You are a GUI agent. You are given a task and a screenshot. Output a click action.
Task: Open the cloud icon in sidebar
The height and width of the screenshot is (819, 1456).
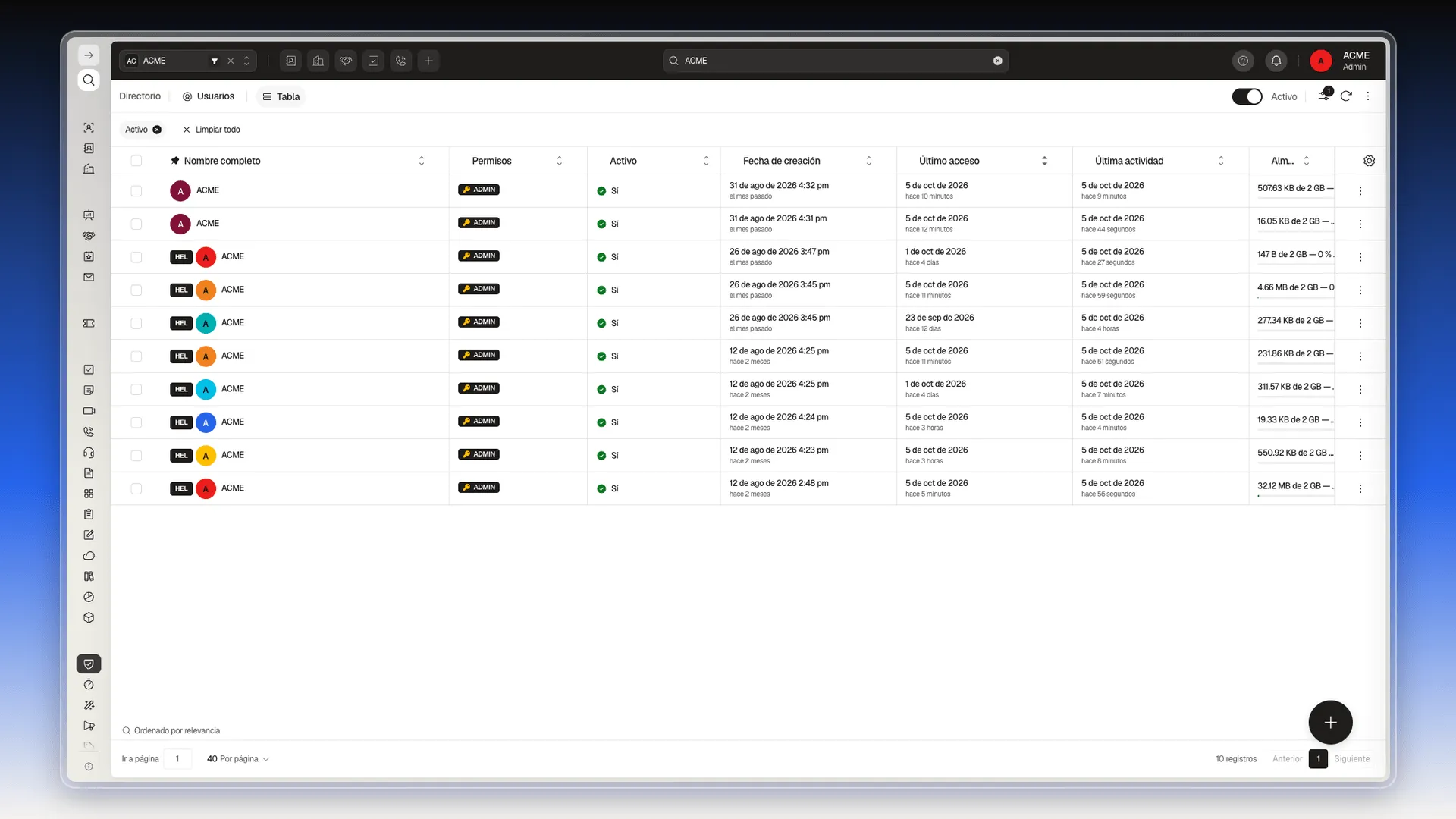point(89,556)
